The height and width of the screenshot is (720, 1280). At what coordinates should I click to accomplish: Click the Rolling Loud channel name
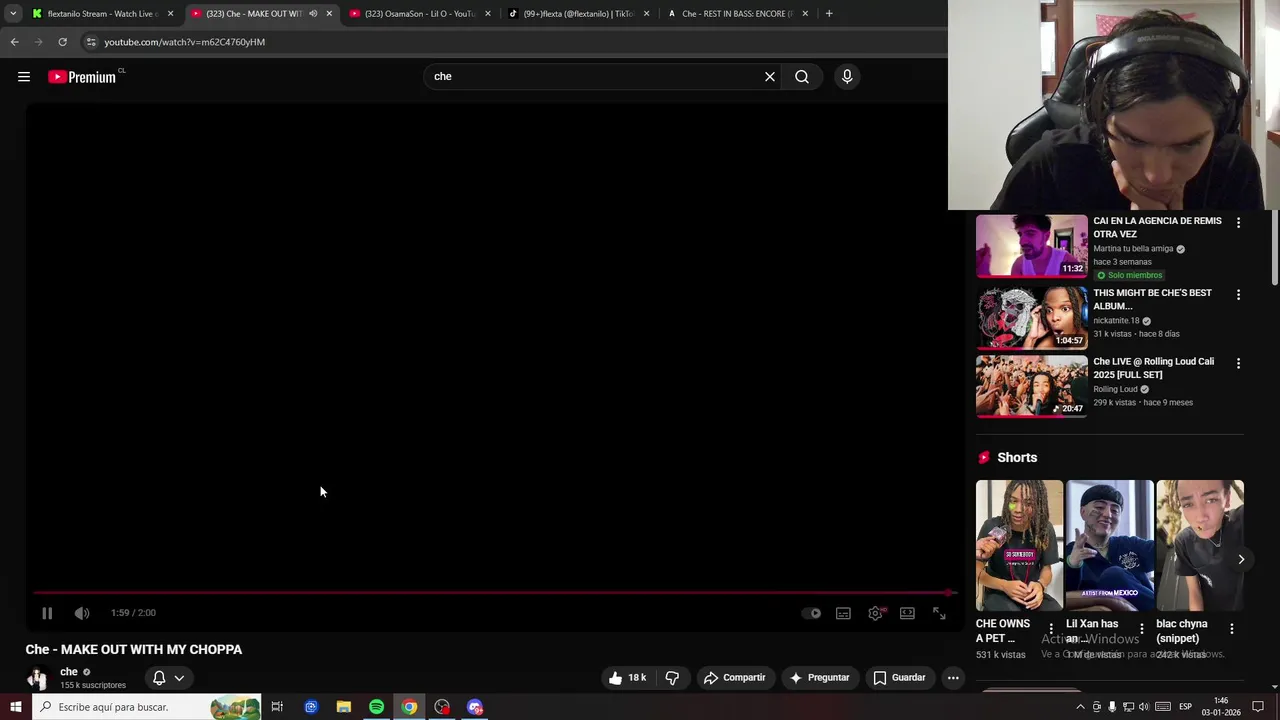(1115, 389)
